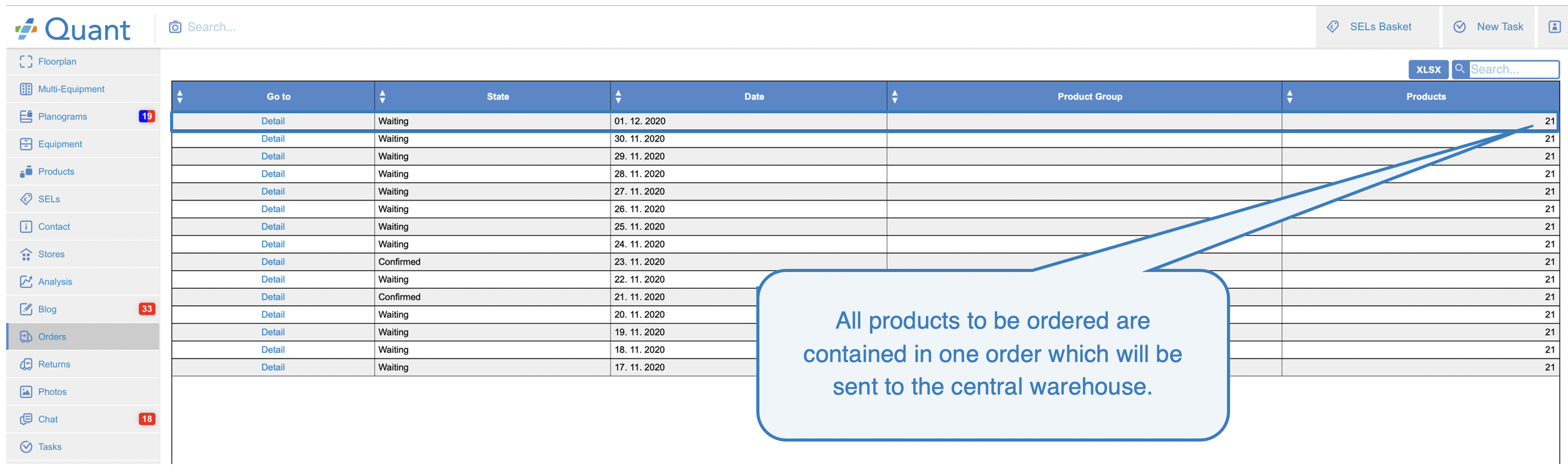Viewport: 1568px width, 471px height.
Task: Go to the Tasks menu item
Action: [x=49, y=447]
